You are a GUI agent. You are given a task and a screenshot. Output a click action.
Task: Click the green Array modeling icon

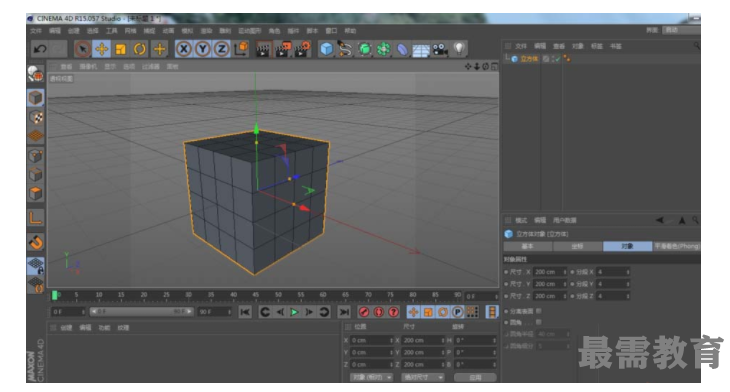(383, 49)
